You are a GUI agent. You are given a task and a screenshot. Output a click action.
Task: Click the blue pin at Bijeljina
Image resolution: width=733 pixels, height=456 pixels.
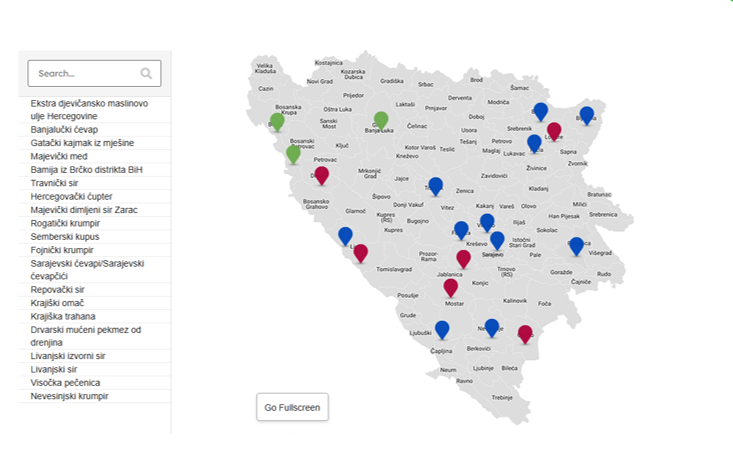[587, 115]
